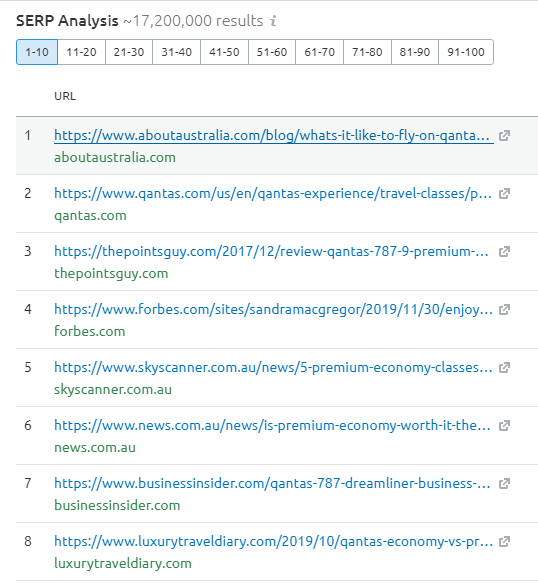The image size is (538, 585).
Task: Click the SERP Analysis heading
Action: coord(67,21)
